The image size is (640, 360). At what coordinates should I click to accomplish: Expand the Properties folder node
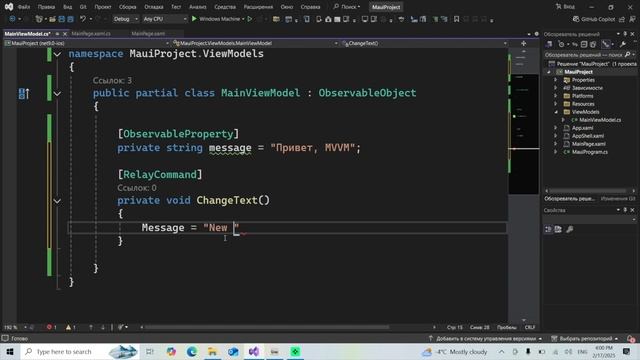[556, 80]
